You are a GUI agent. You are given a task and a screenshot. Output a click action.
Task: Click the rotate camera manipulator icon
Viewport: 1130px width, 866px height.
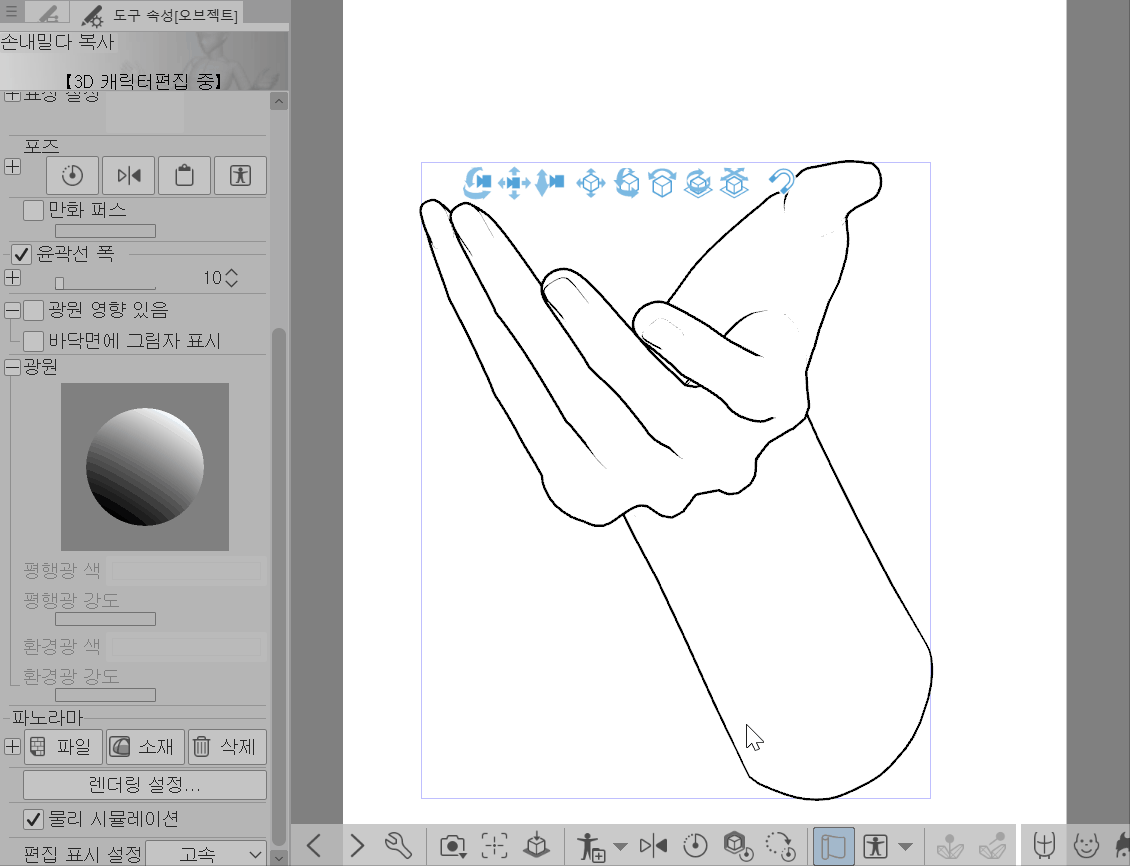point(477,182)
